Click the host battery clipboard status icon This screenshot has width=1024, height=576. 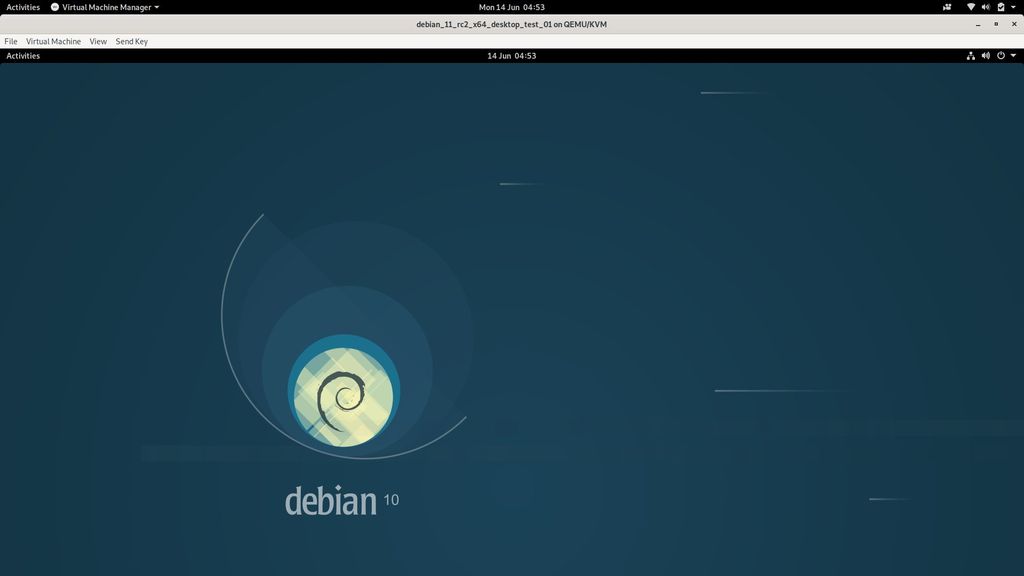pyautogui.click(x=1000, y=7)
